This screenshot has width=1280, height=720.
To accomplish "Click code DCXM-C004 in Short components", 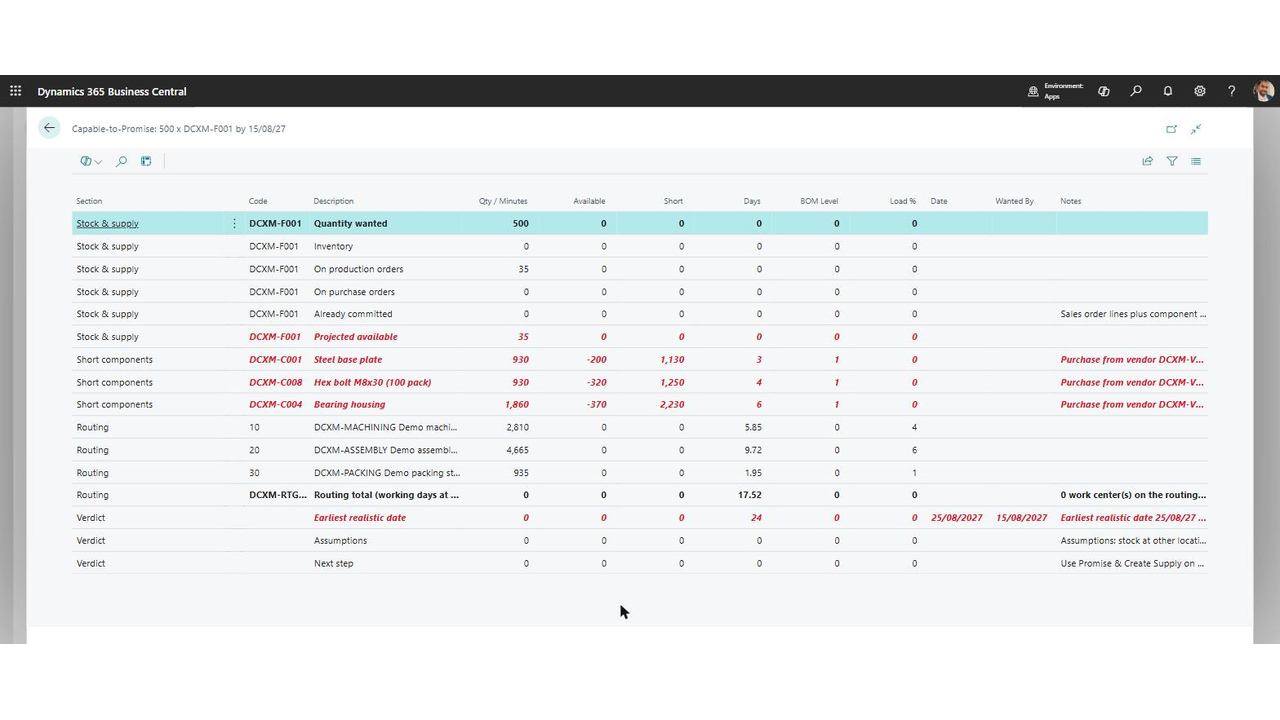I will [x=275, y=405].
